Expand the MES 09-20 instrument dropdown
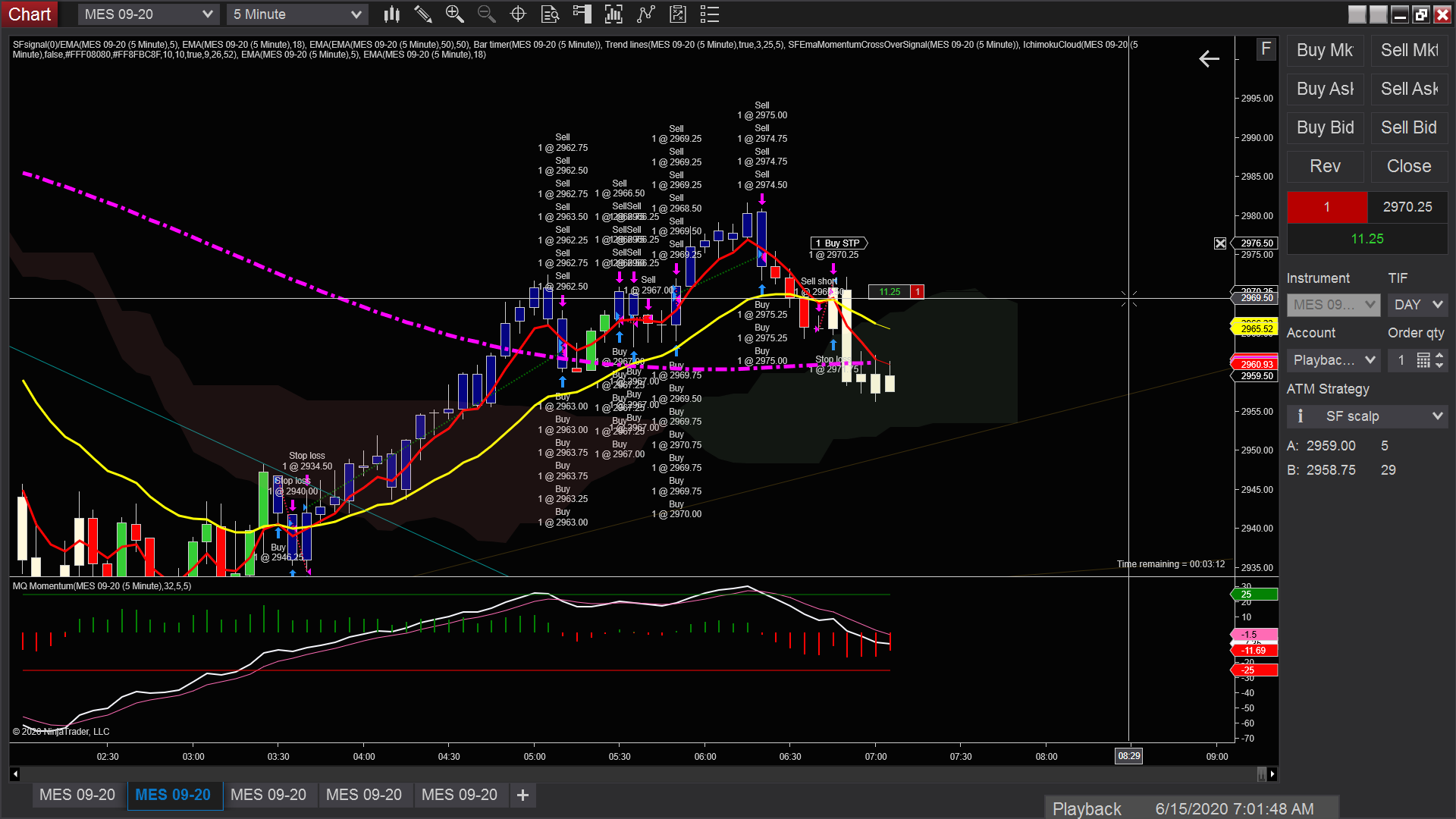The height and width of the screenshot is (819, 1456). coord(207,14)
